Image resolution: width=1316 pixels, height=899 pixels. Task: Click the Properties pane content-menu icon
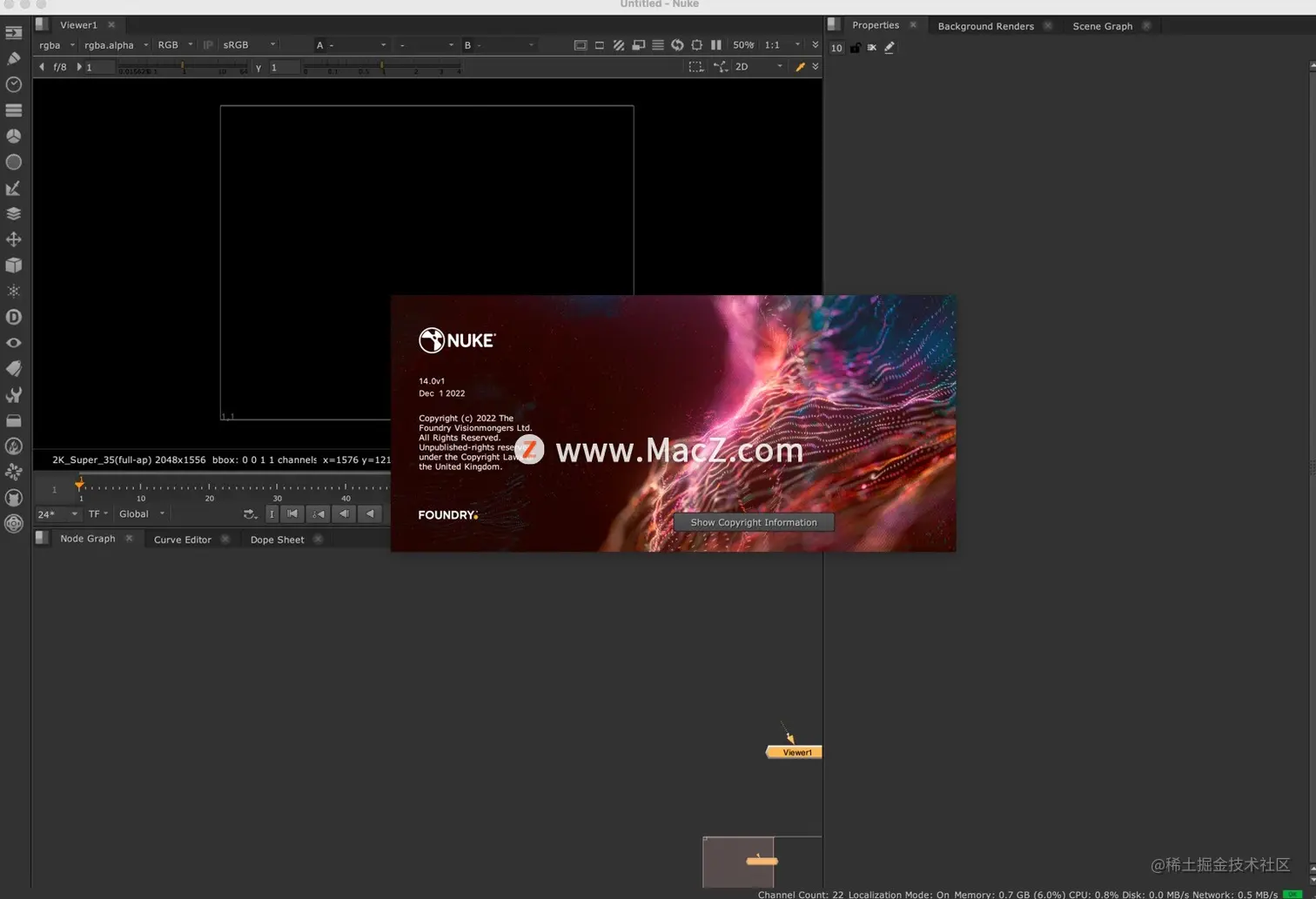834,24
